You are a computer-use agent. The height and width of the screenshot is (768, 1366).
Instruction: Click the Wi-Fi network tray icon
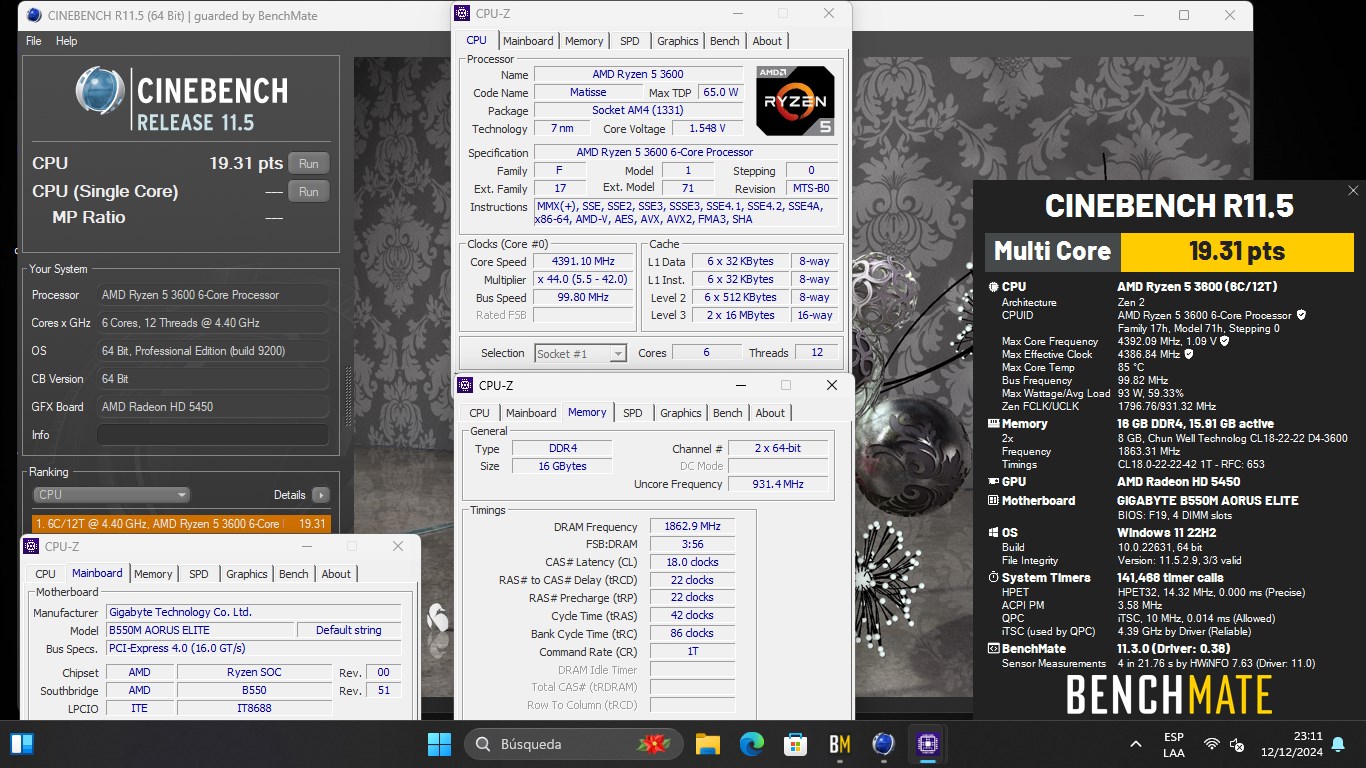pos(1212,744)
